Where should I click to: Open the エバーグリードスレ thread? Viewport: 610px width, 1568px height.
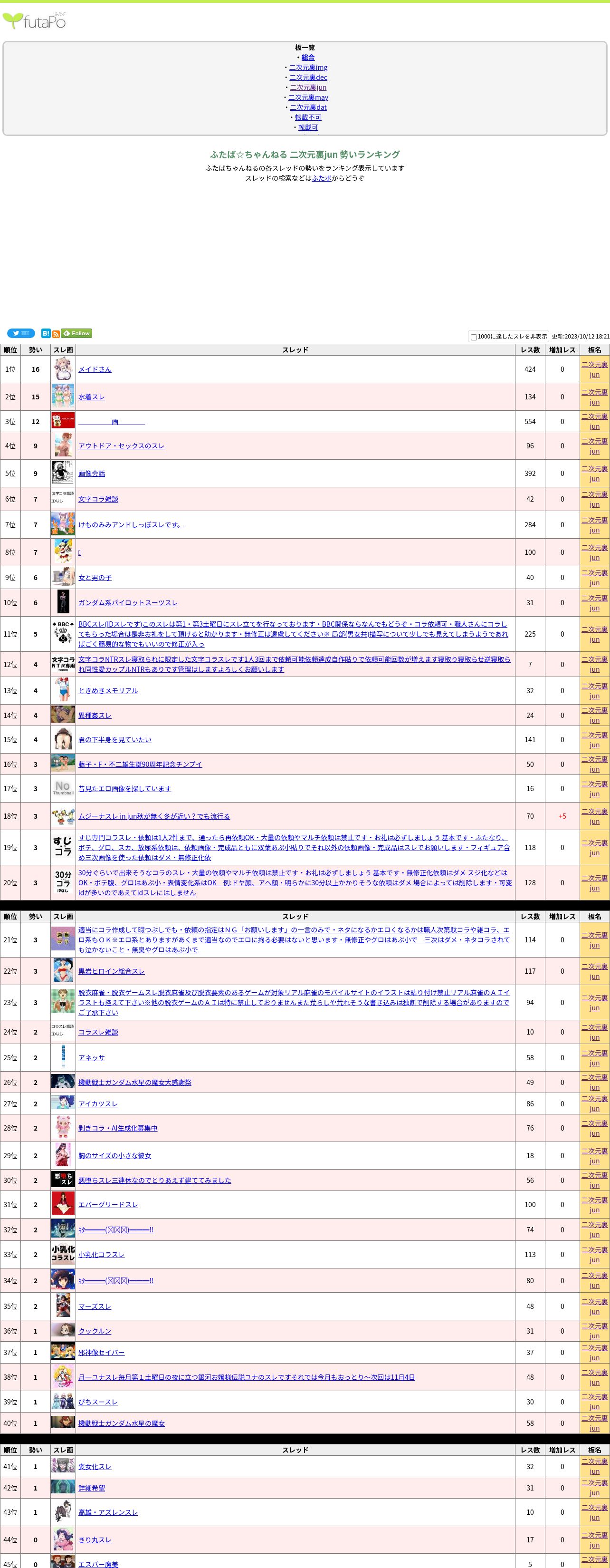click(x=108, y=1205)
